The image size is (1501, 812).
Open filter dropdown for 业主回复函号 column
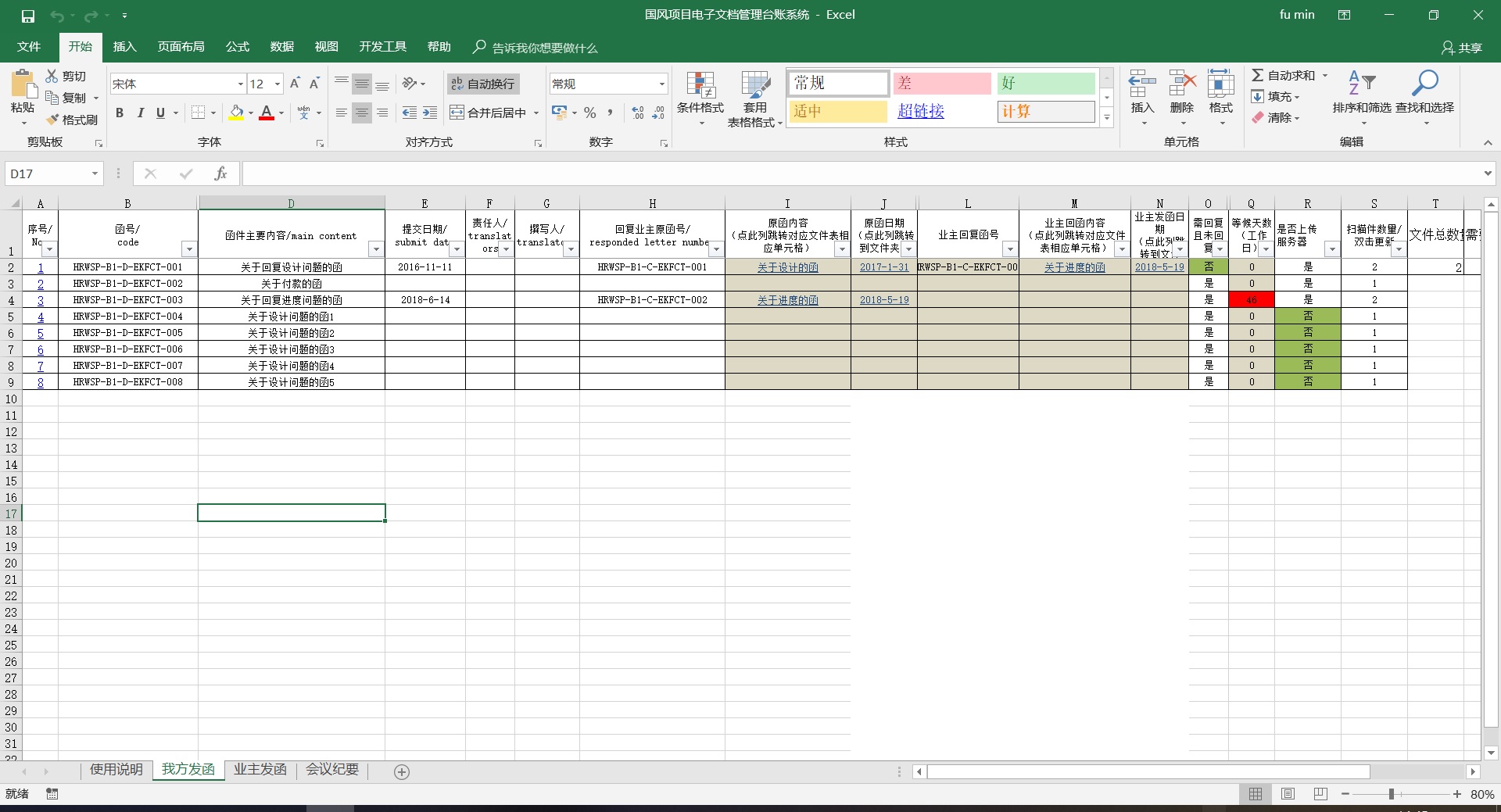[1010, 249]
